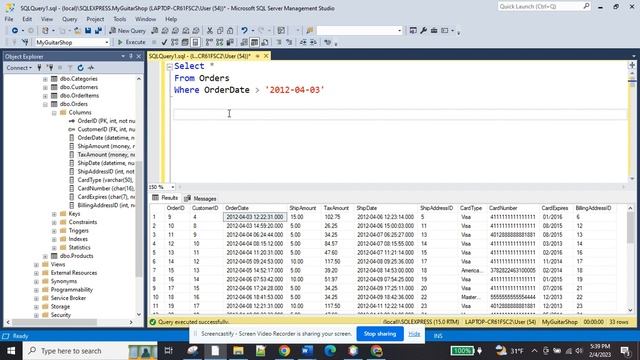
Task: Select the CardType column in Object Explorer
Action: [x=105, y=180]
